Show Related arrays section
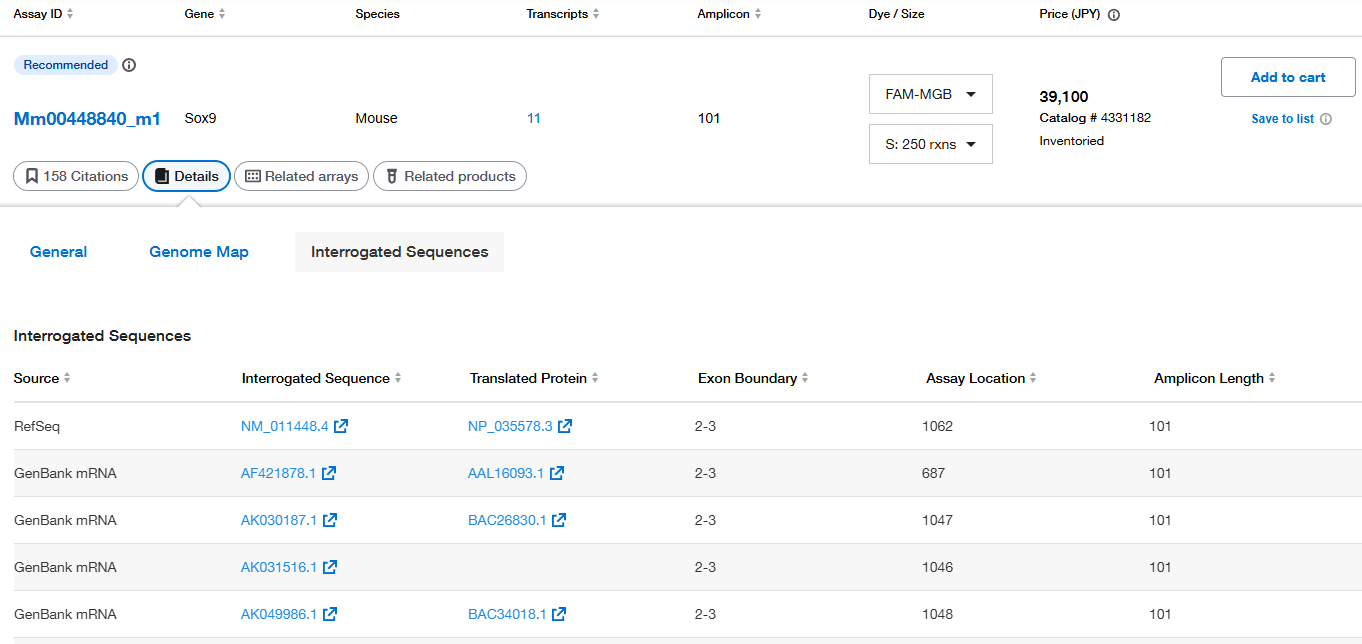This screenshot has height=644, width=1362. click(x=301, y=176)
